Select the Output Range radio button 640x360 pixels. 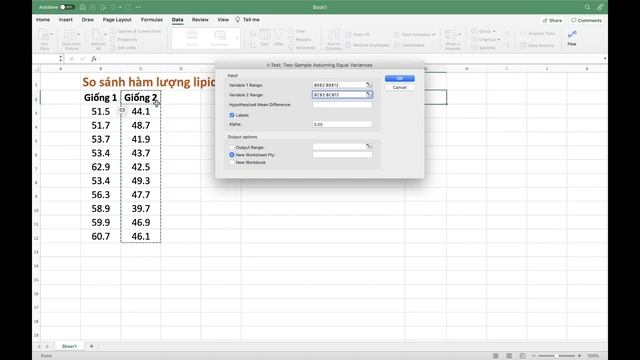click(x=232, y=147)
